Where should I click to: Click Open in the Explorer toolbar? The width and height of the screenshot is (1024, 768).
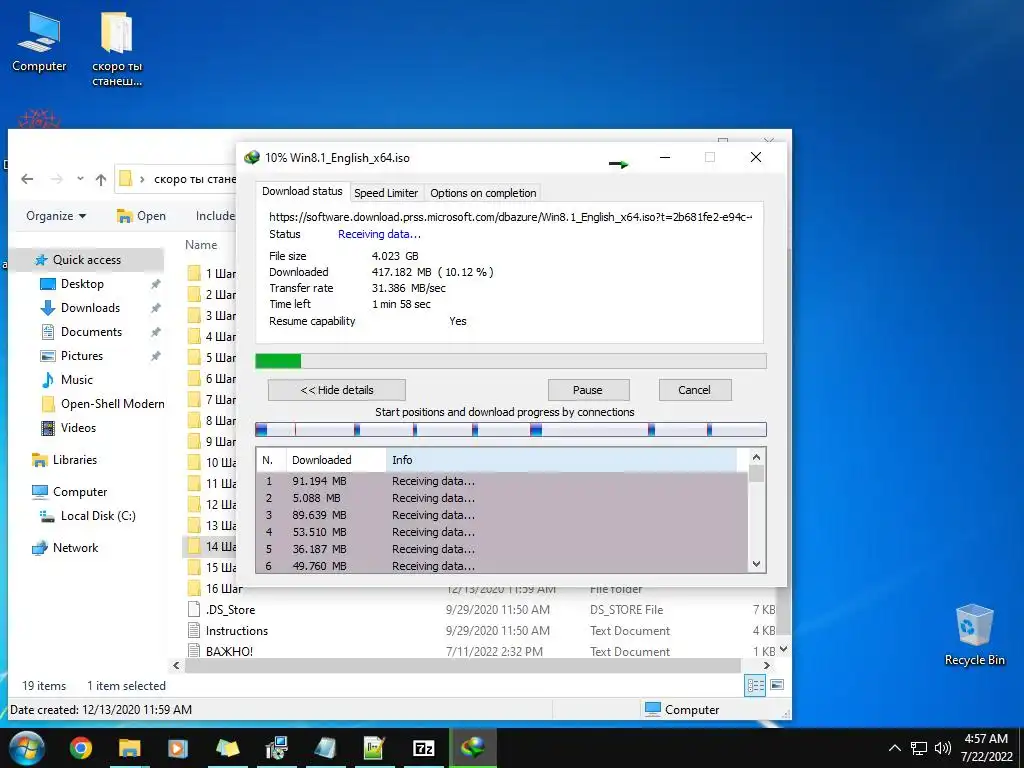tap(141, 216)
